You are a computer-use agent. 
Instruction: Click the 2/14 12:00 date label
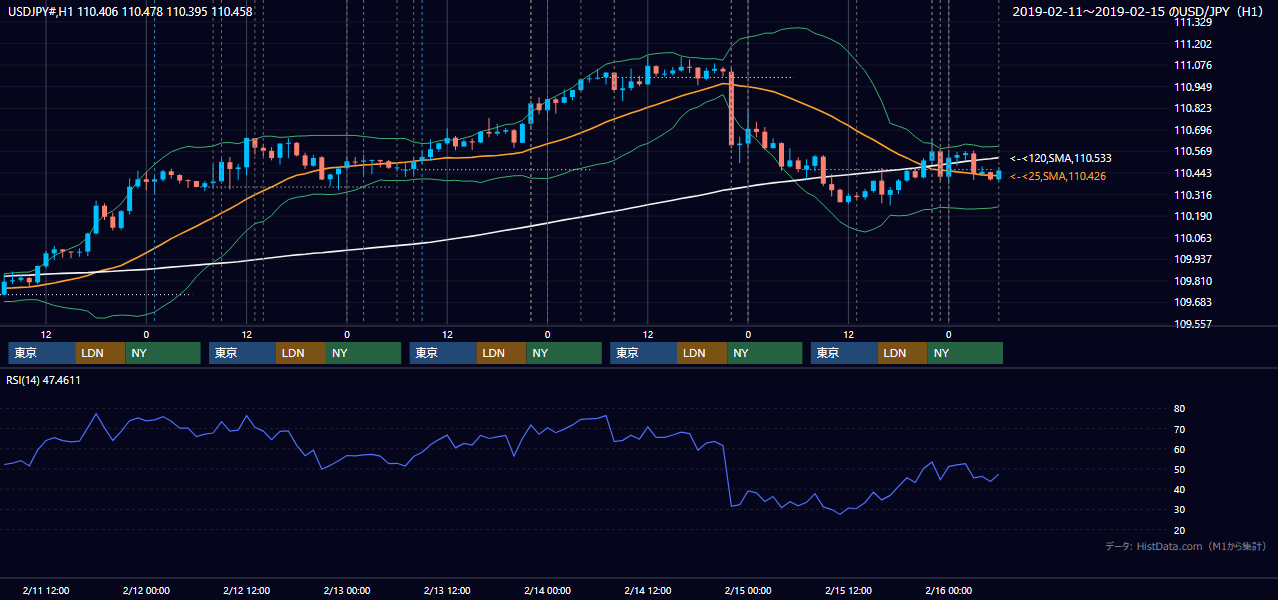click(648, 590)
